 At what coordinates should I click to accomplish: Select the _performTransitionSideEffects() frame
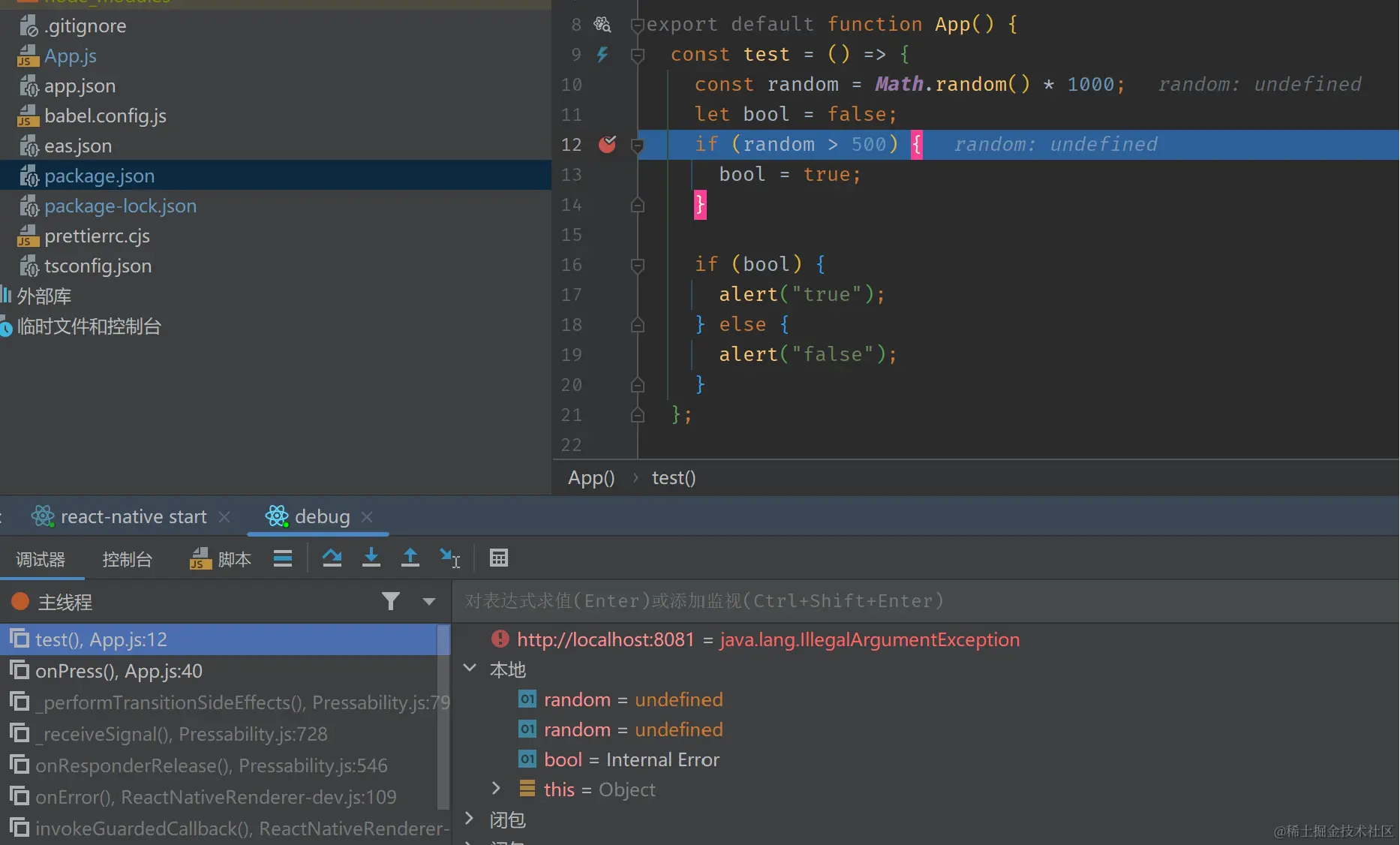coord(219,702)
